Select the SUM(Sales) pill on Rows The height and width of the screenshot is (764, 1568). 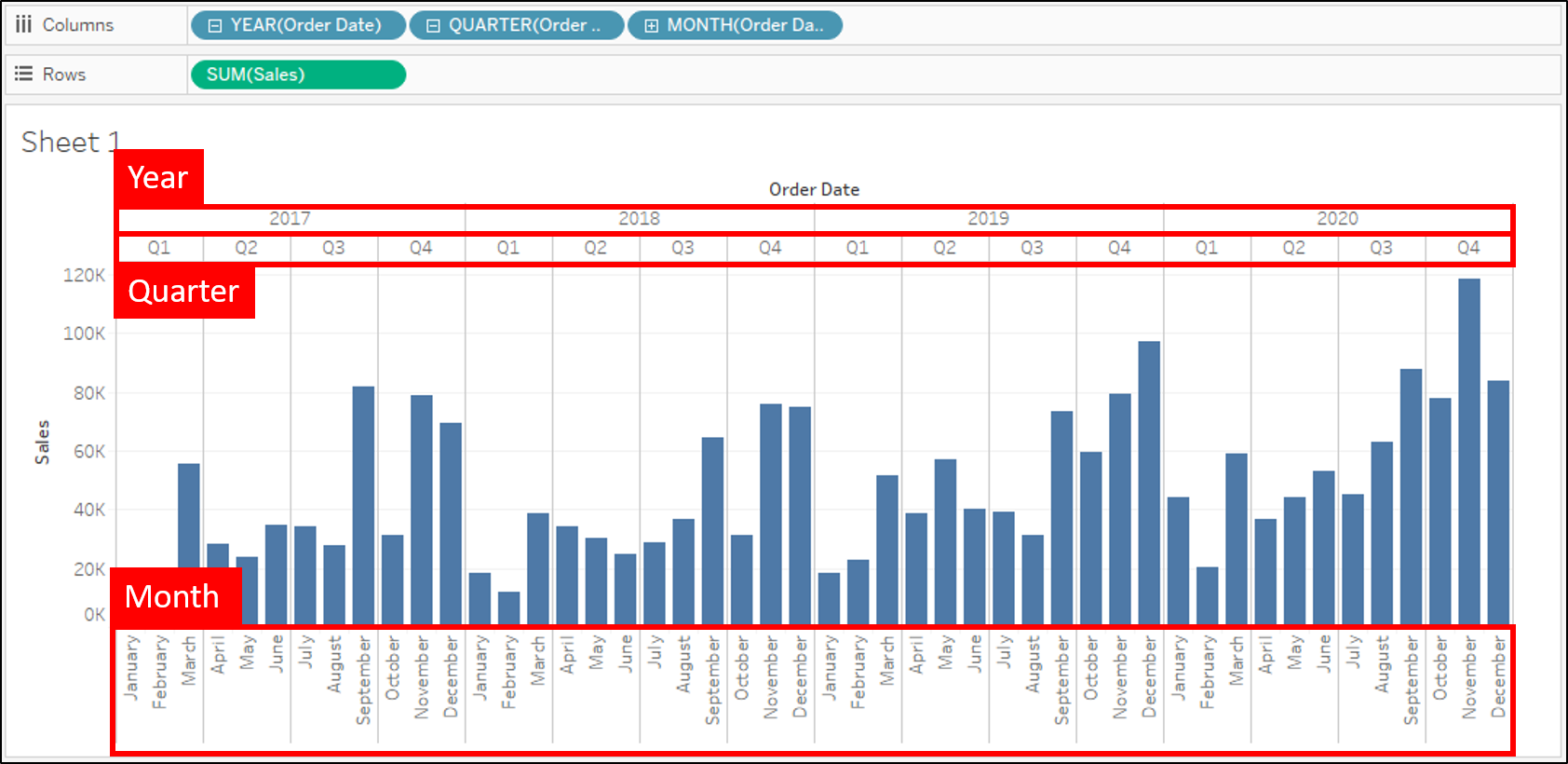pos(298,75)
